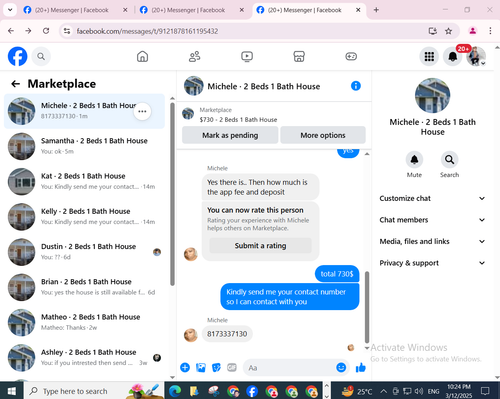Attach a photo using the image icon
The height and width of the screenshot is (399, 500).
click(201, 368)
